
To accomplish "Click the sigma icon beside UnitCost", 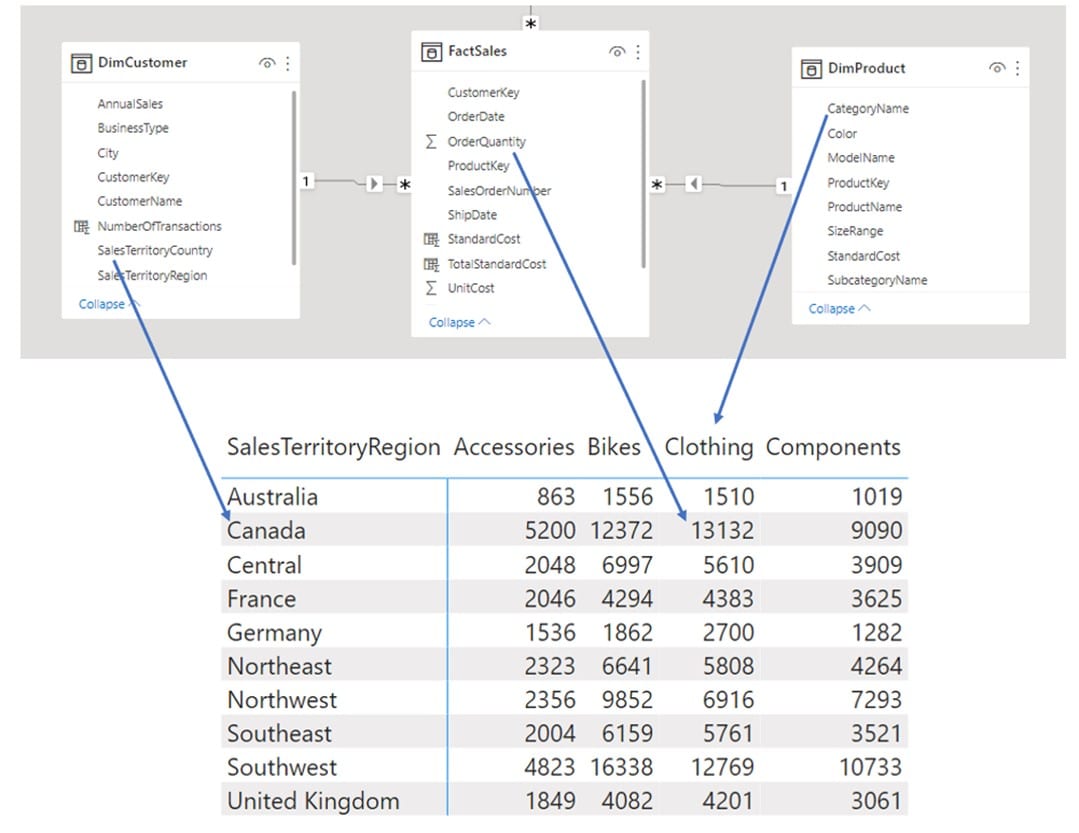I will 431,288.
